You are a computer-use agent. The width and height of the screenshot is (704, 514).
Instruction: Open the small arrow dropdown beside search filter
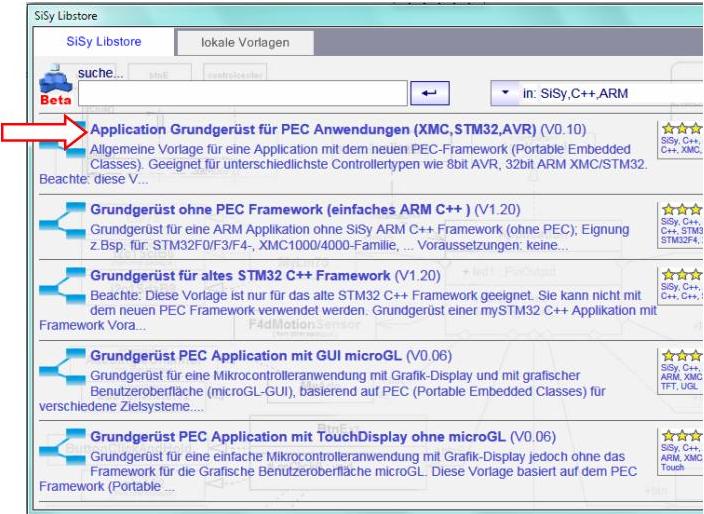(x=504, y=94)
